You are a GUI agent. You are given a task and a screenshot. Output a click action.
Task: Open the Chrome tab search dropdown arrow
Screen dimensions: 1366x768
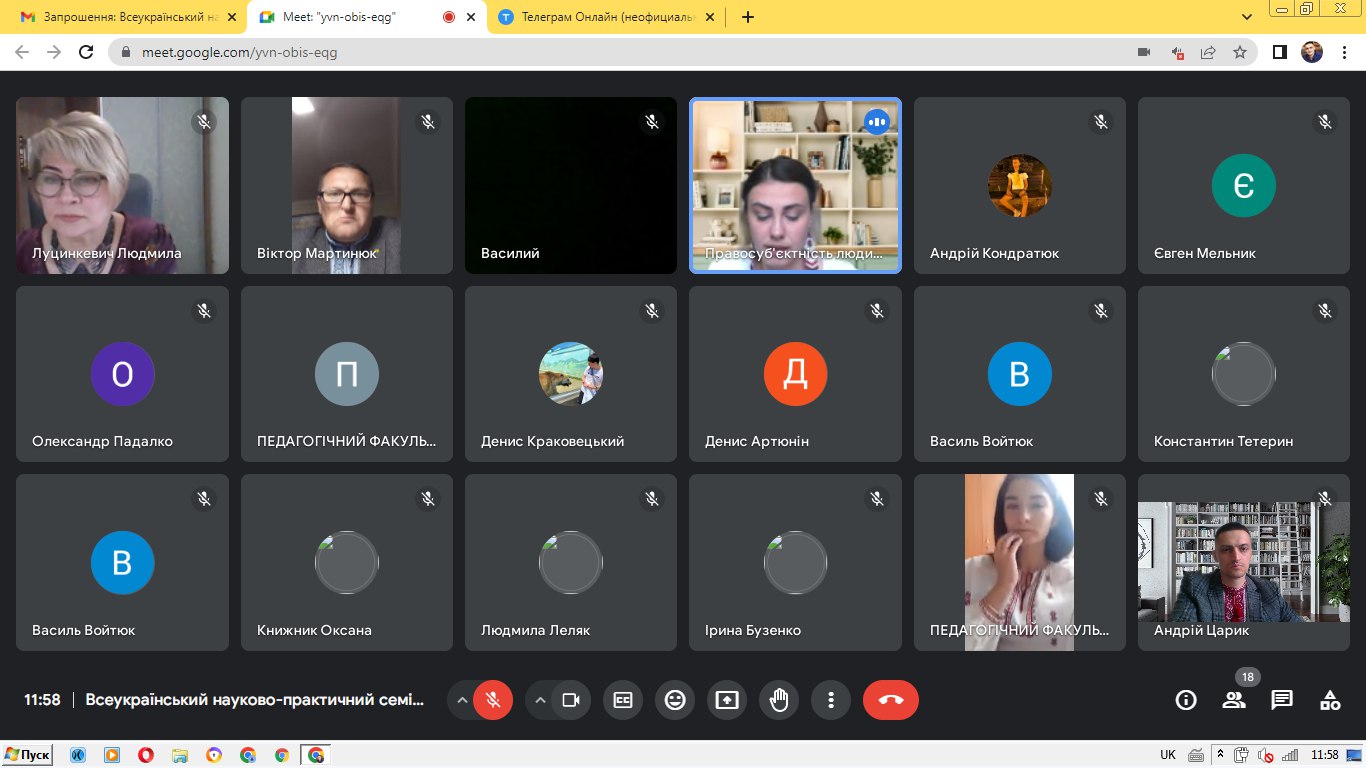[1247, 17]
